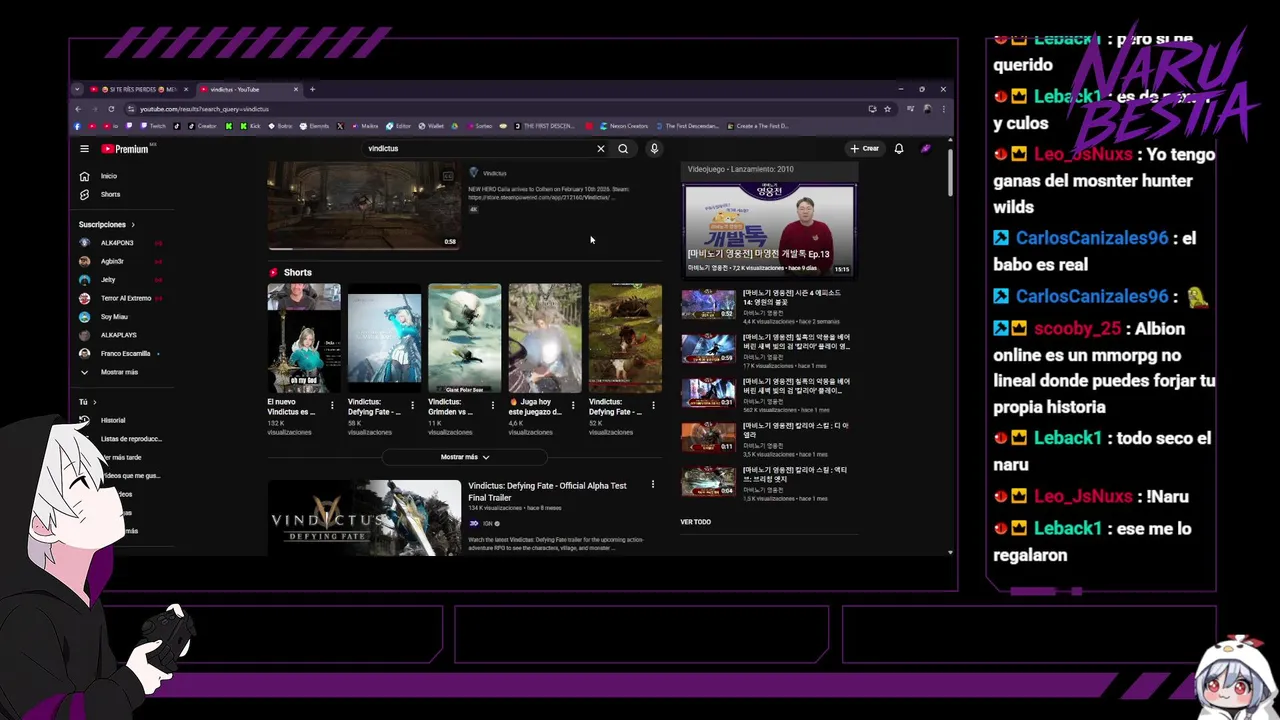
Task: Open the Defying Fate Official Alpha Test trailer title
Action: (x=548, y=491)
